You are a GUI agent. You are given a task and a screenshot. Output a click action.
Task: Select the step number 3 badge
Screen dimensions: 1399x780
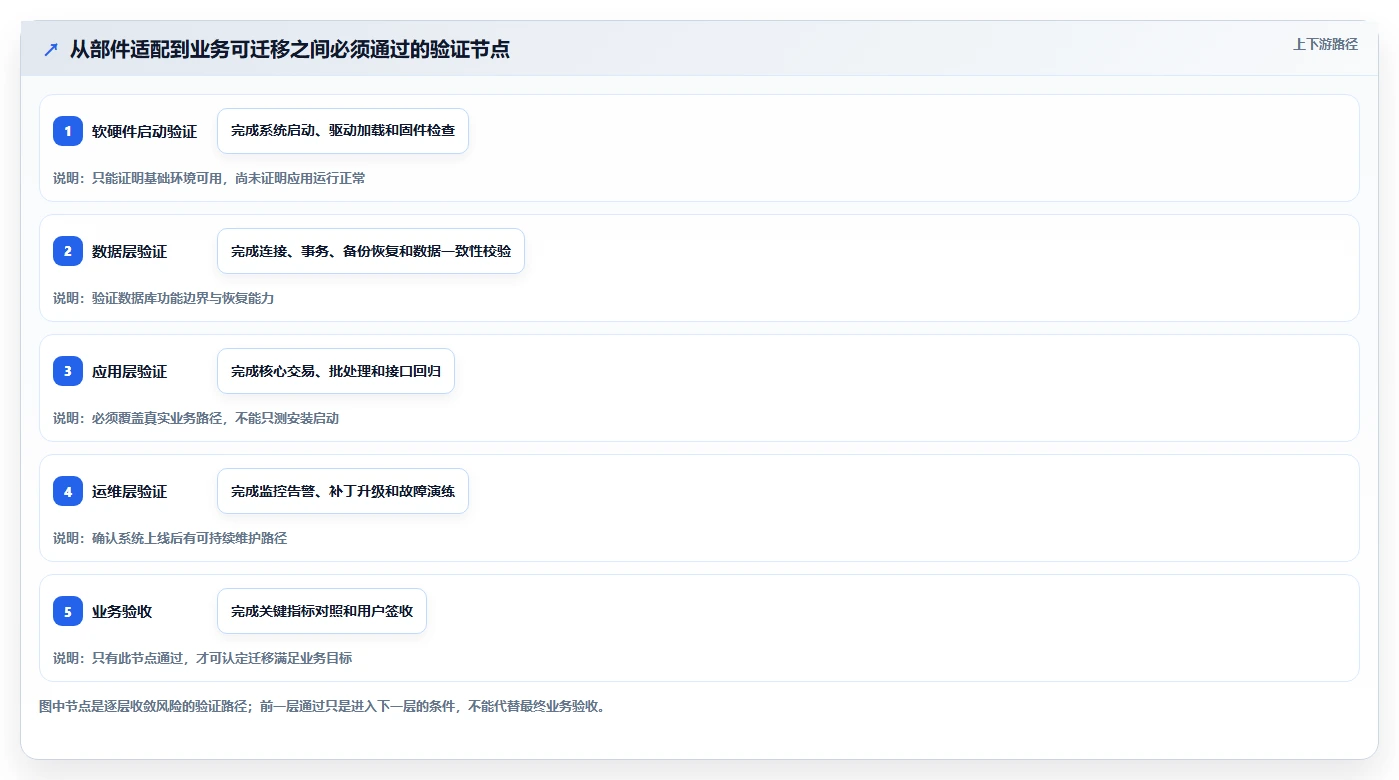click(x=68, y=371)
